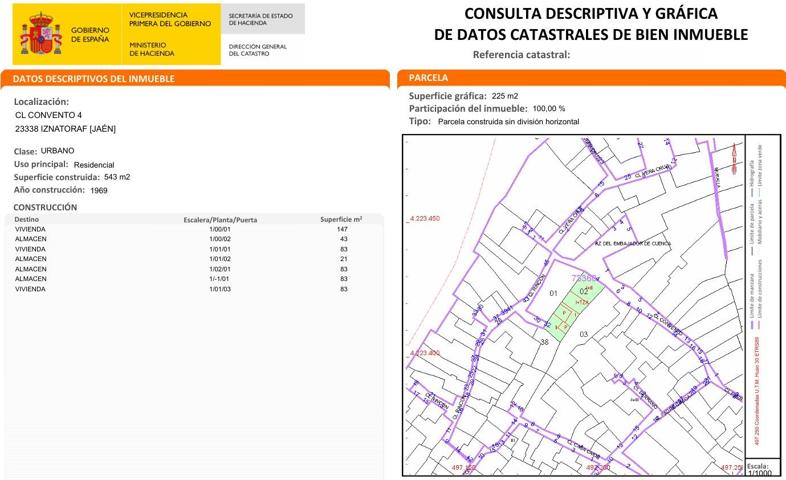786x480 pixels.
Task: Click the Gobierno de España logo text
Action: click(90, 35)
